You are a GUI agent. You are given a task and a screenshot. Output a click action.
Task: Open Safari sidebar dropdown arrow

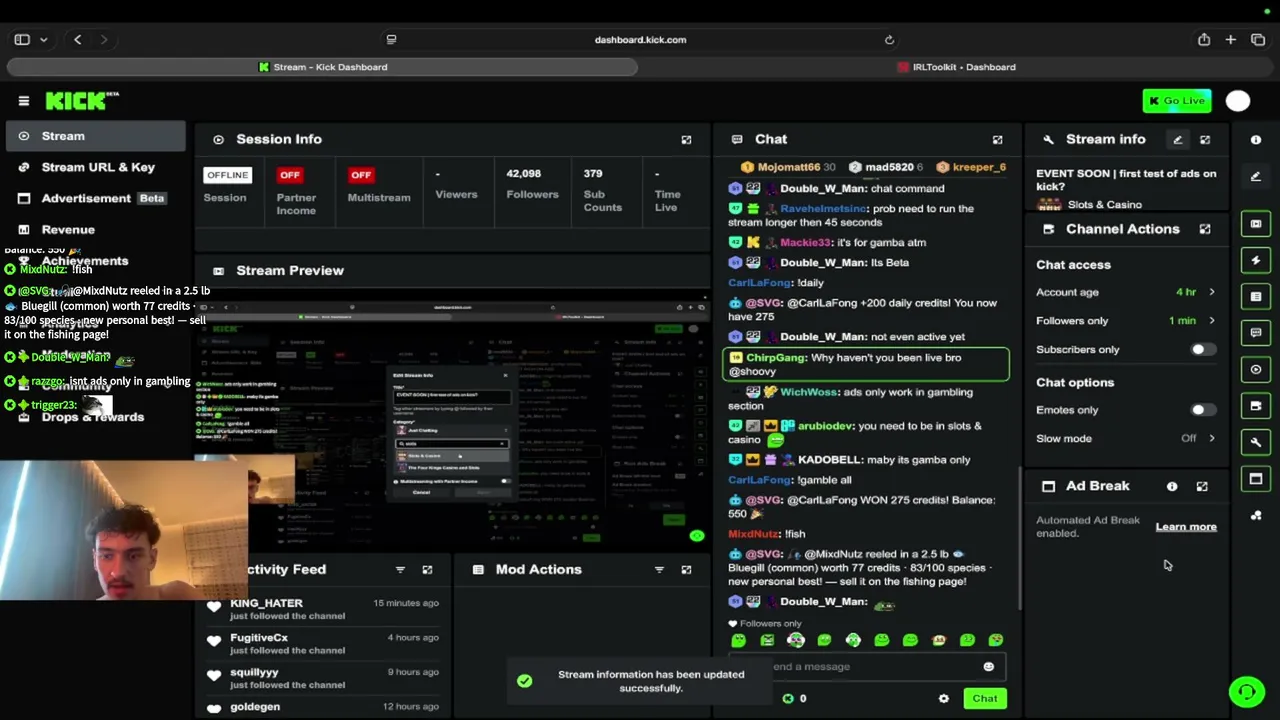(44, 40)
